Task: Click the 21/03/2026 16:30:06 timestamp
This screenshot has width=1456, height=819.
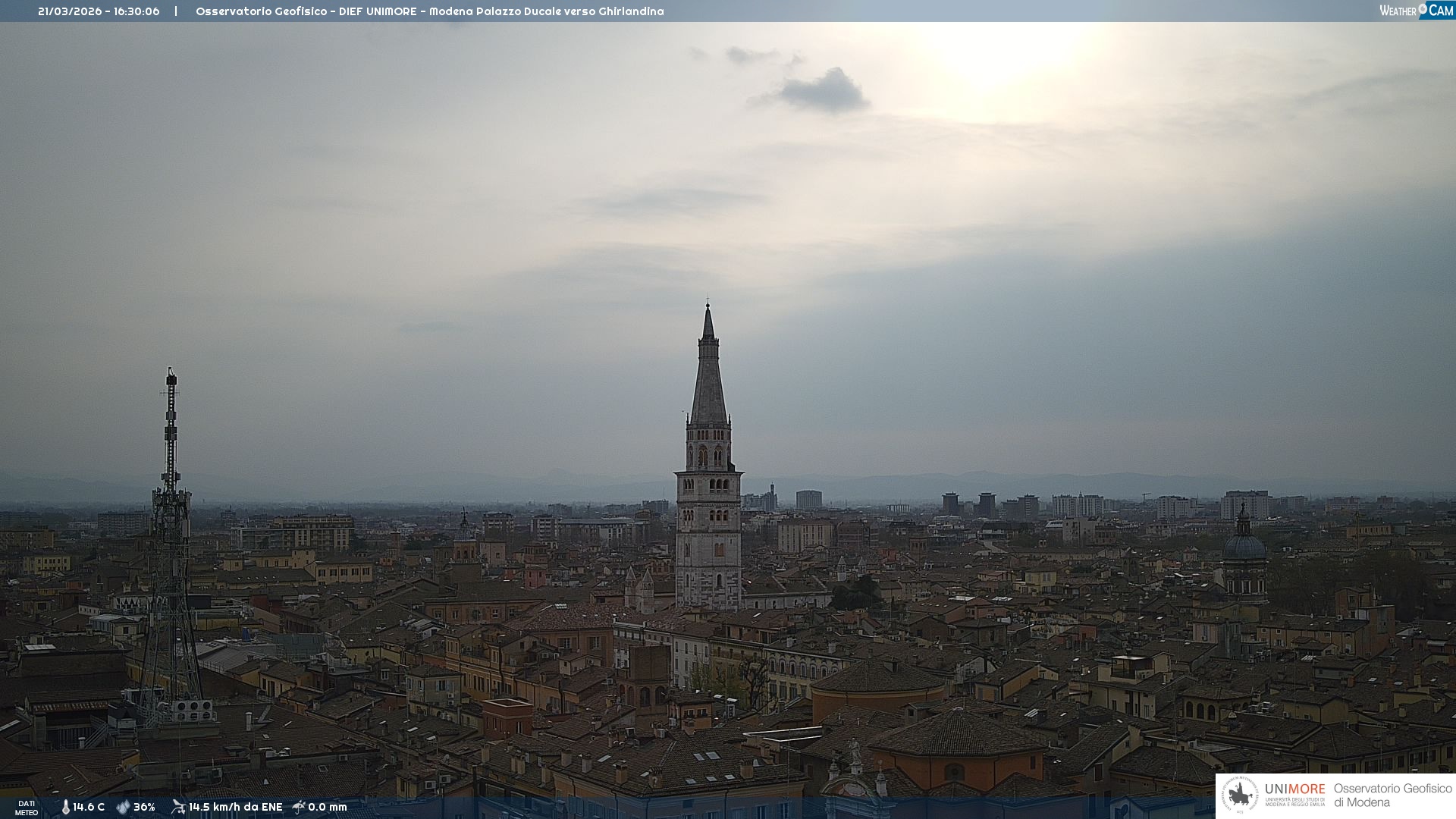Action: click(99, 11)
